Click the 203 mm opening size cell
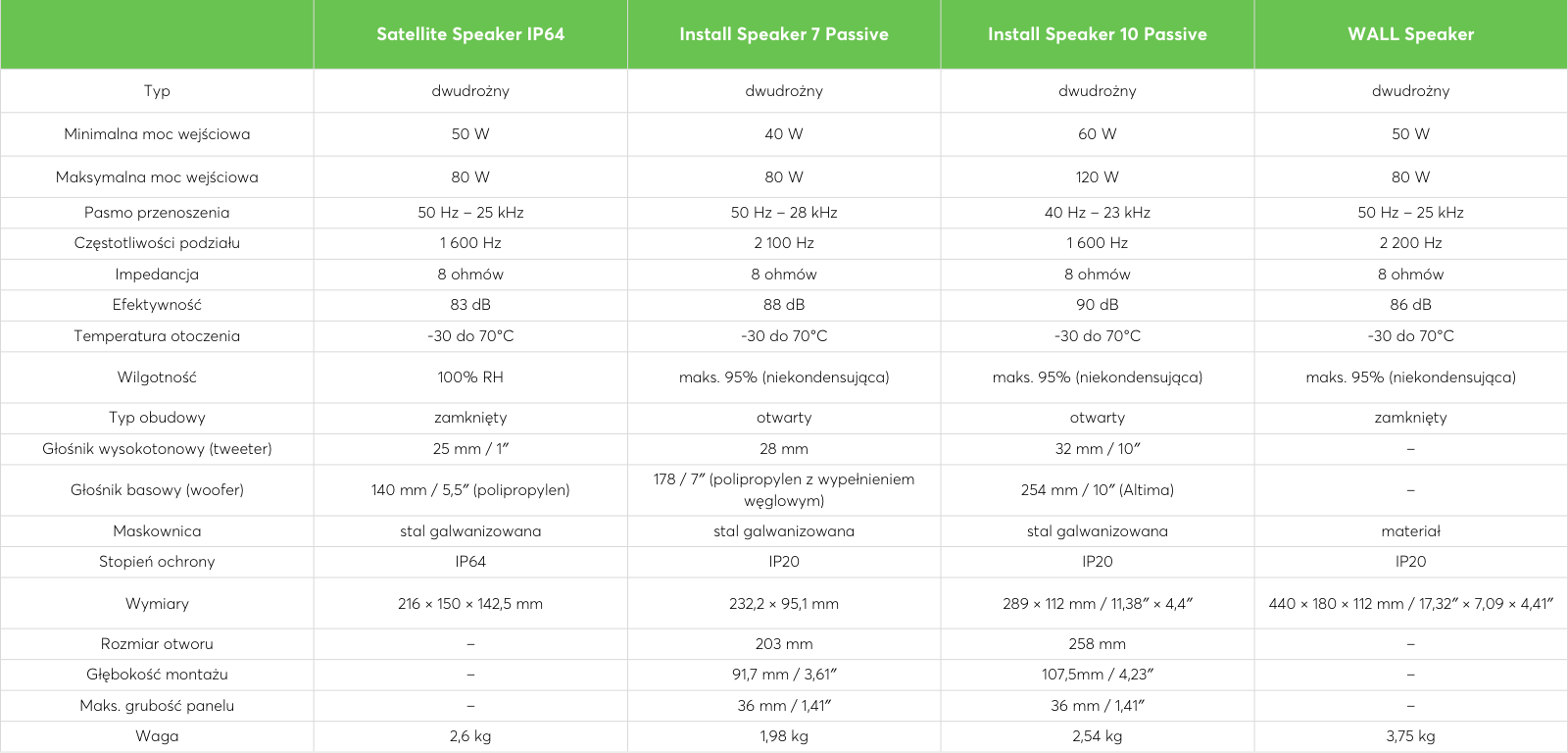 pyautogui.click(x=784, y=644)
